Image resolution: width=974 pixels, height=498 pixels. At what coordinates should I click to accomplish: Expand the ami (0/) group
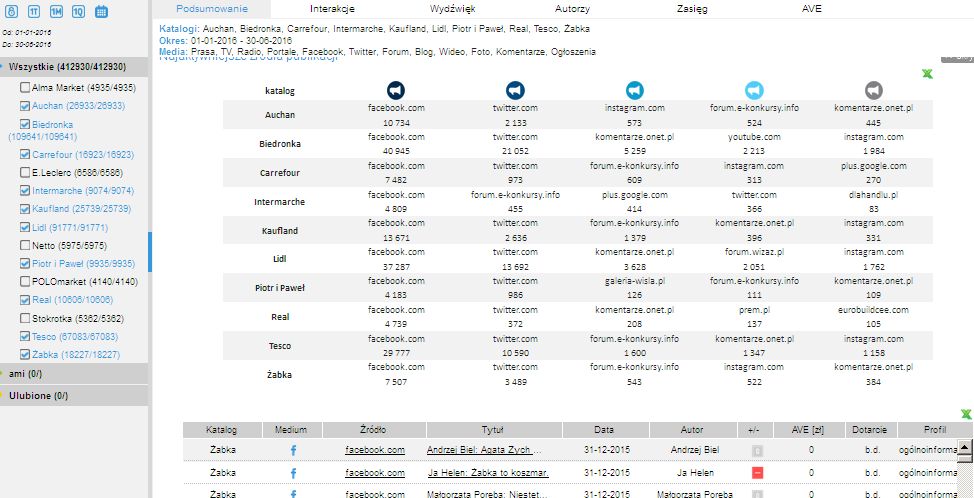pyautogui.click(x=4, y=373)
